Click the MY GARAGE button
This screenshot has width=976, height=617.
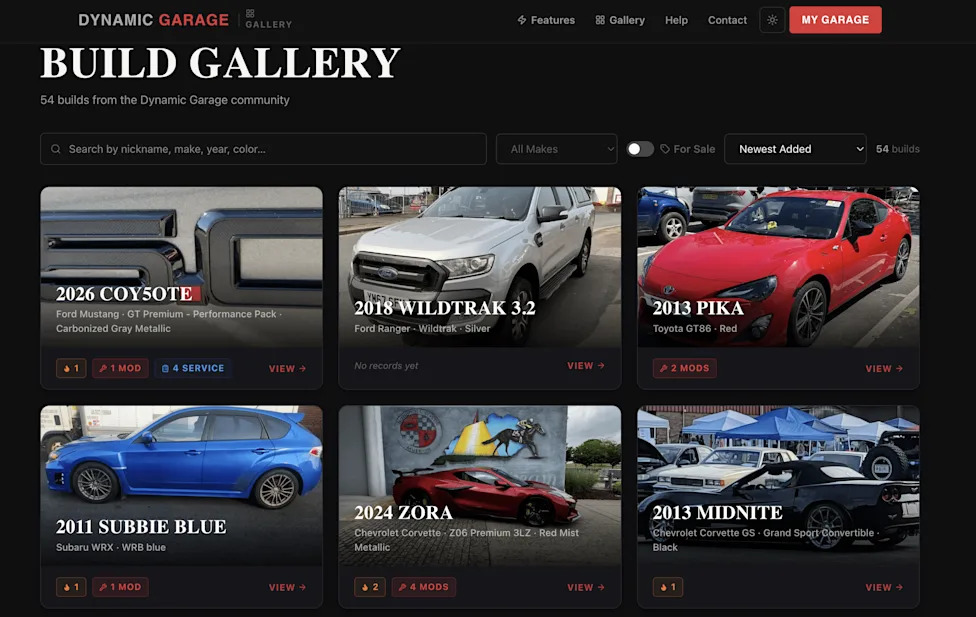pos(835,20)
